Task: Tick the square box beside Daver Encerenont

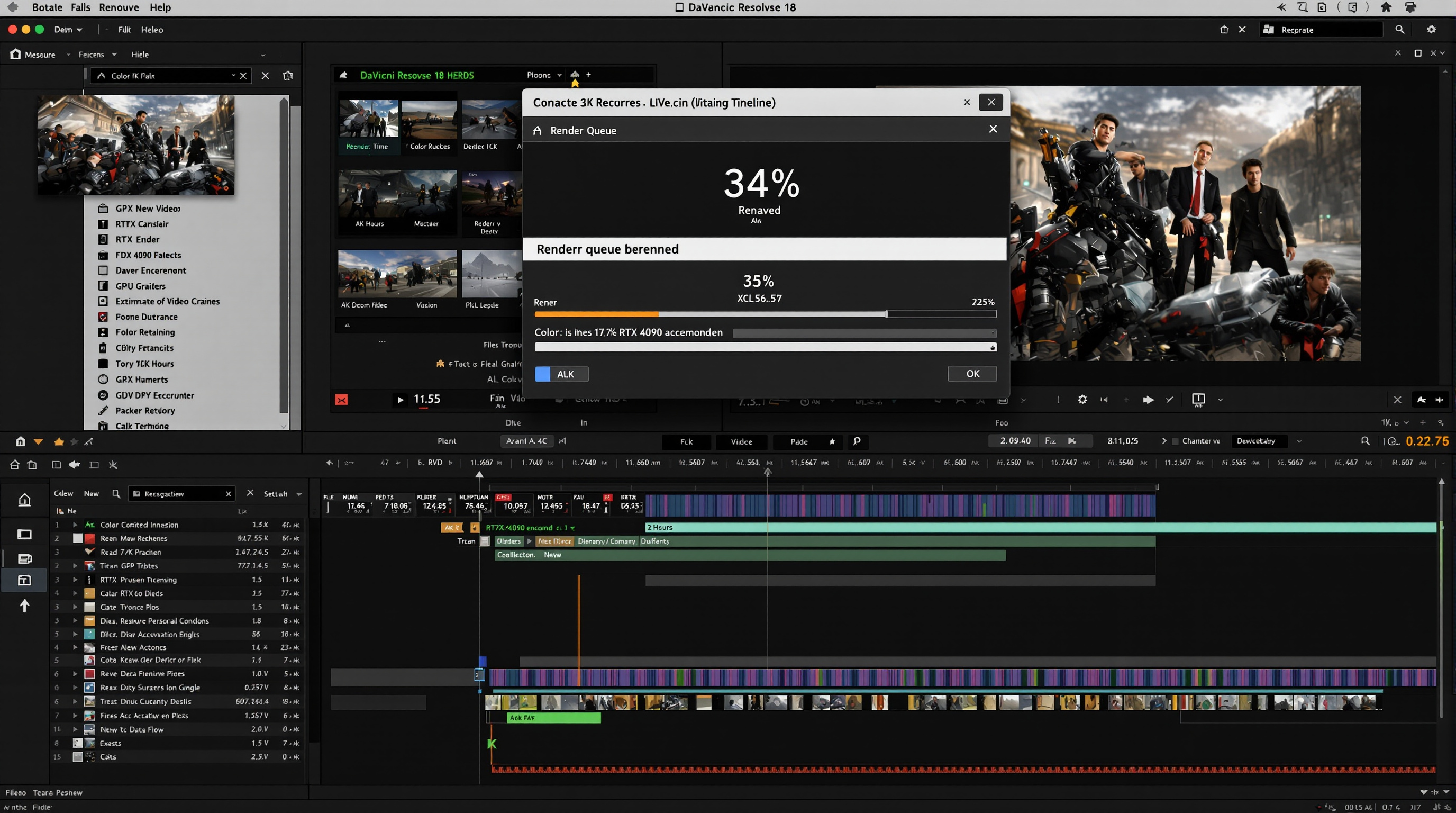Action: click(x=103, y=271)
